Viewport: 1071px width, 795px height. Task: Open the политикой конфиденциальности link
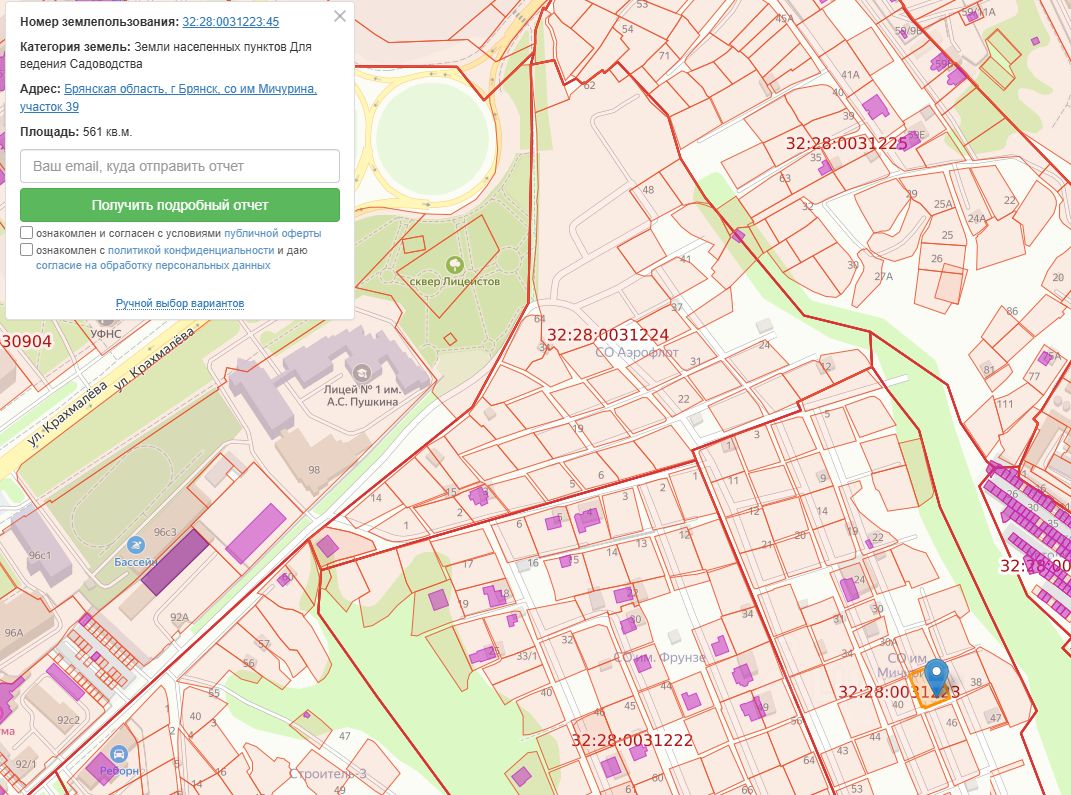pyautogui.click(x=191, y=250)
